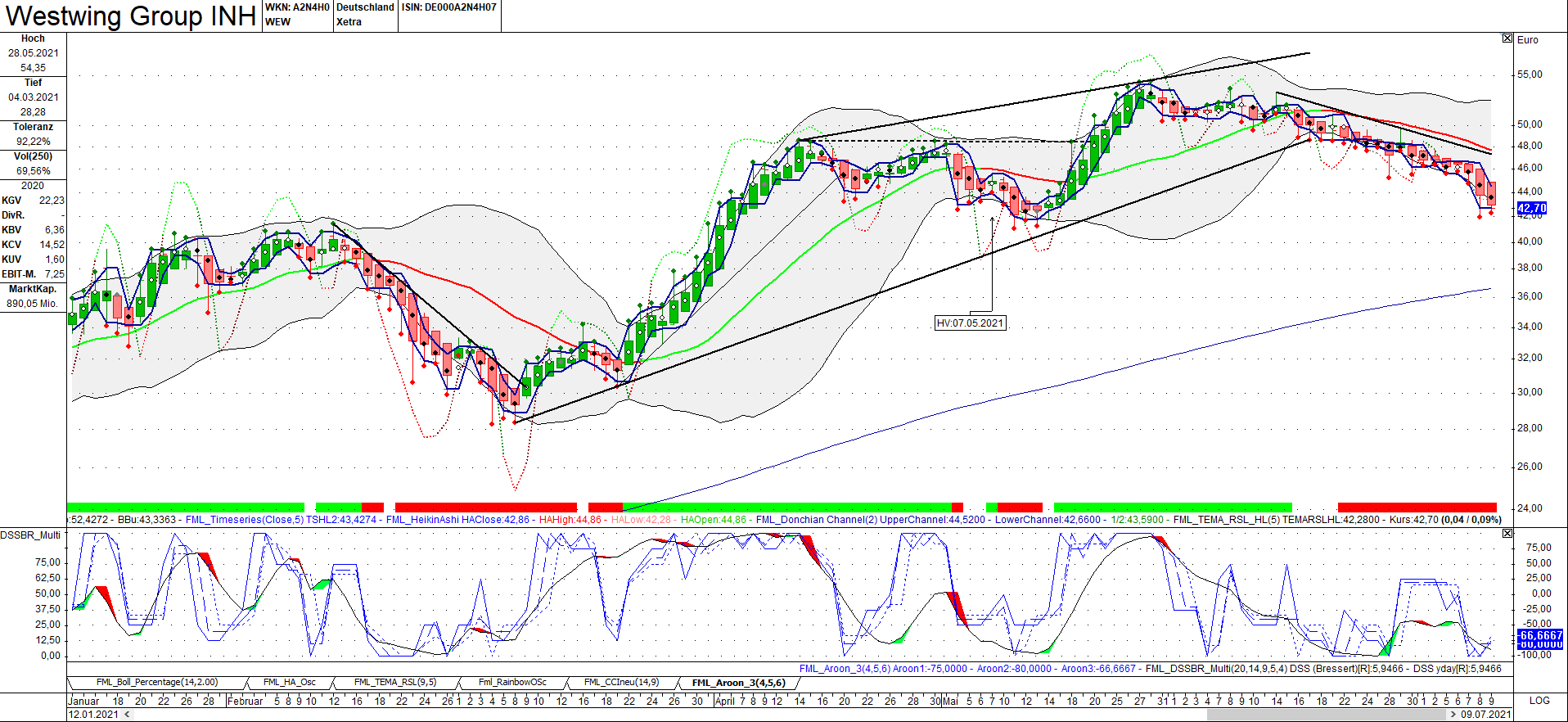
Task: Click the DSS (Bressert)[R]:5,9466 readout
Action: [x=1346, y=669]
